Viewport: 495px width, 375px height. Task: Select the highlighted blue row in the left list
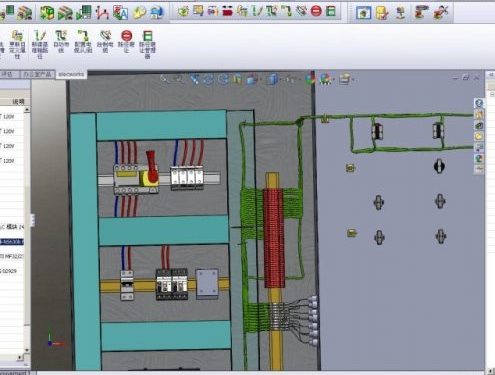tap(12, 241)
